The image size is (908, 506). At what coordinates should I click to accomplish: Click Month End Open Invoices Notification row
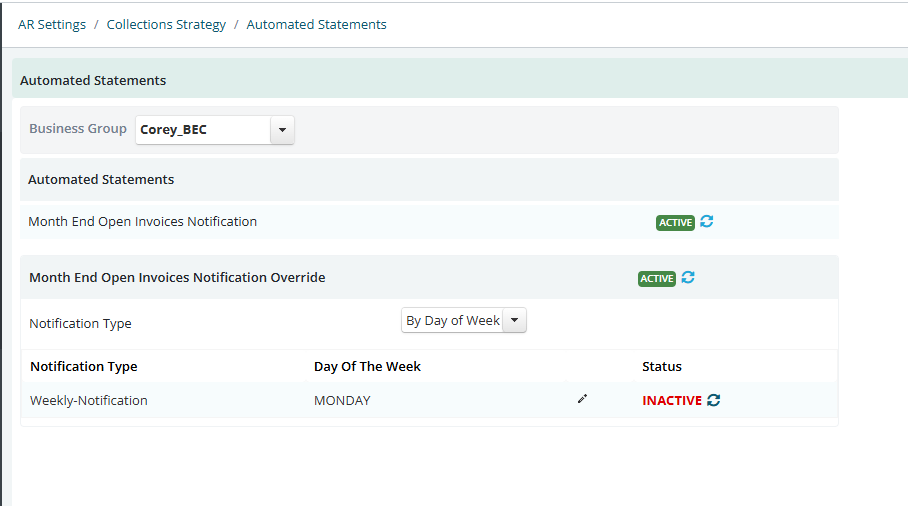[x=430, y=222]
